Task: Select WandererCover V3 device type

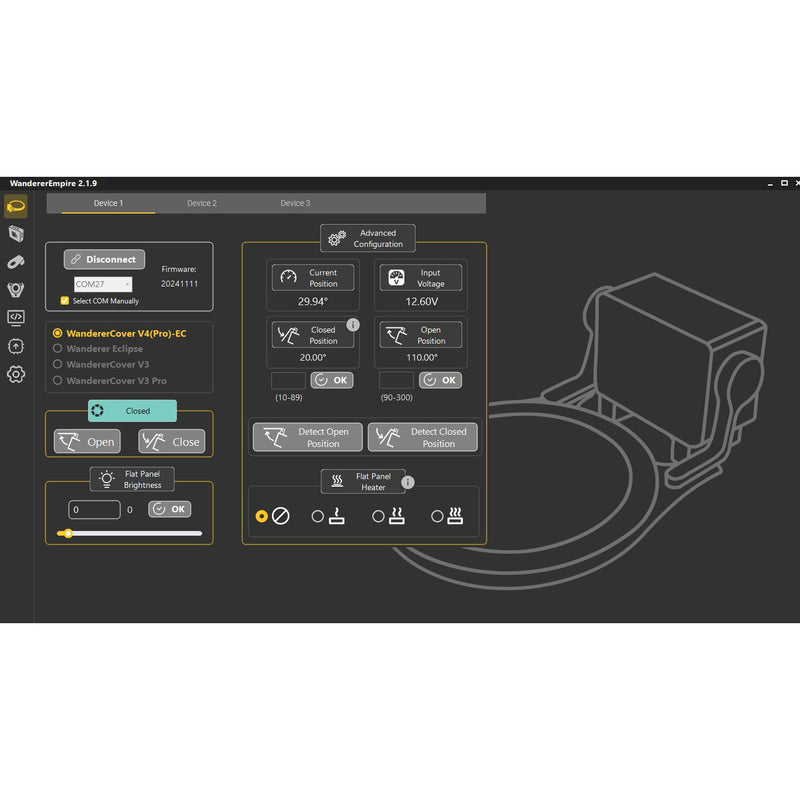Action: pyautogui.click(x=101, y=364)
